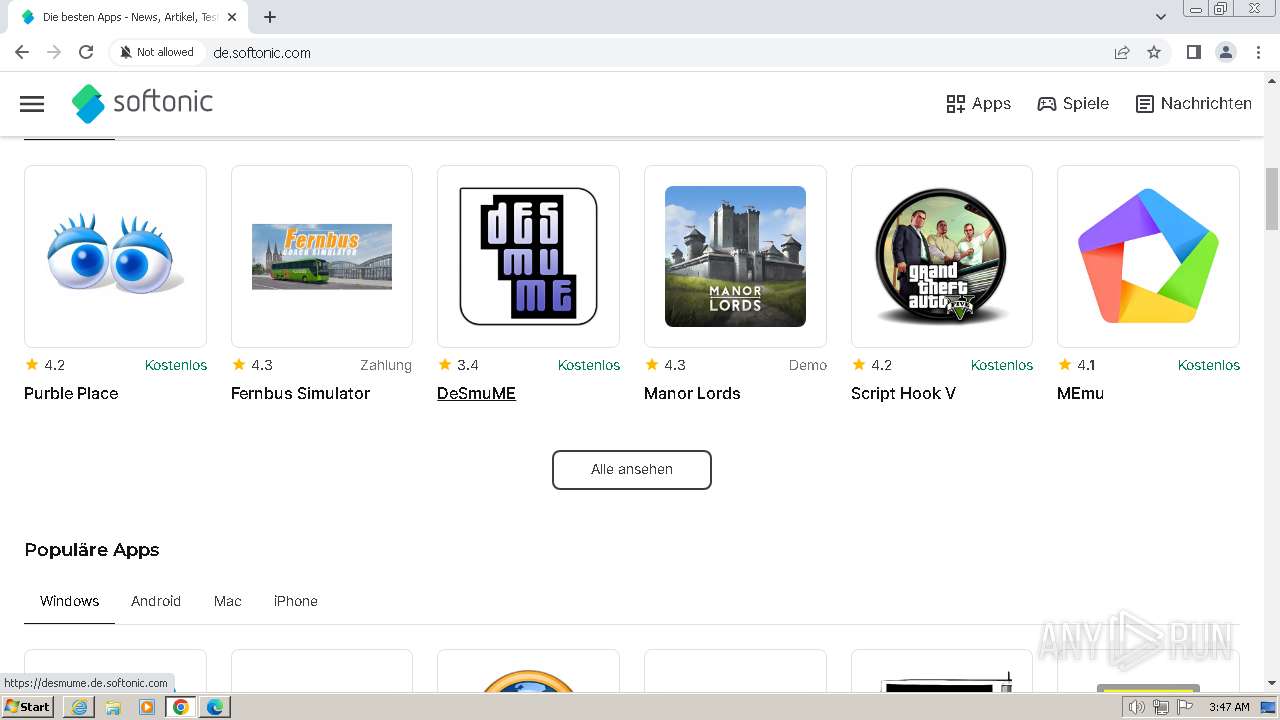The height and width of the screenshot is (720, 1280).
Task: Click scrollbar down arrow
Action: 1272,683
